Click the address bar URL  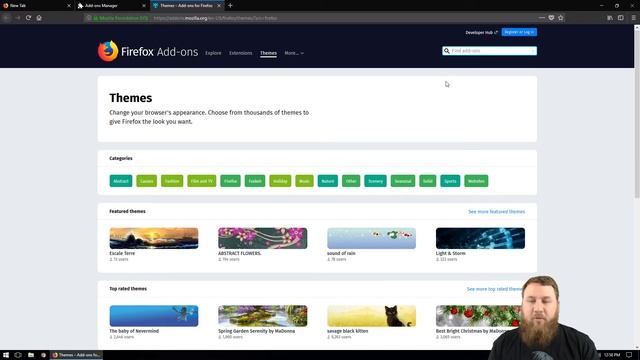point(215,18)
